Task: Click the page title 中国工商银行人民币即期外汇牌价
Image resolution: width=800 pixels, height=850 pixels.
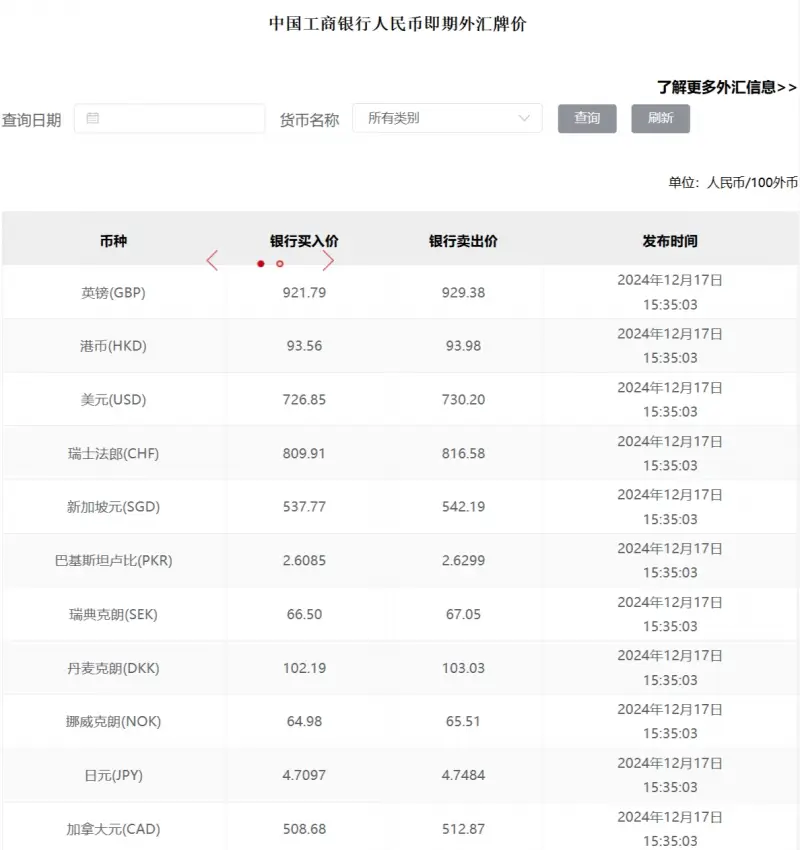Action: (398, 24)
